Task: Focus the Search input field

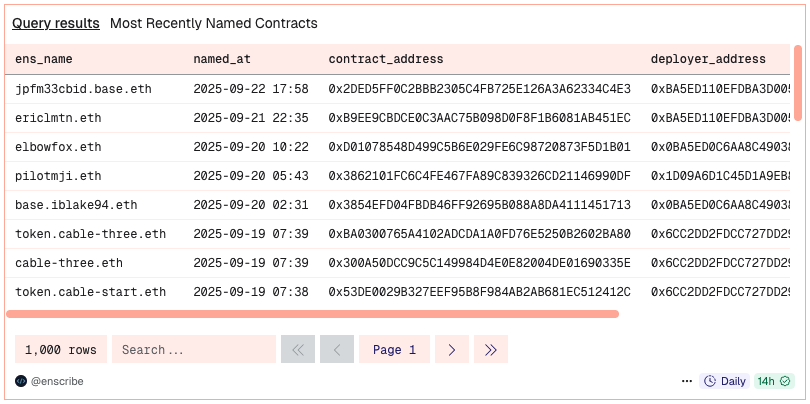Action: pyautogui.click(x=193, y=350)
